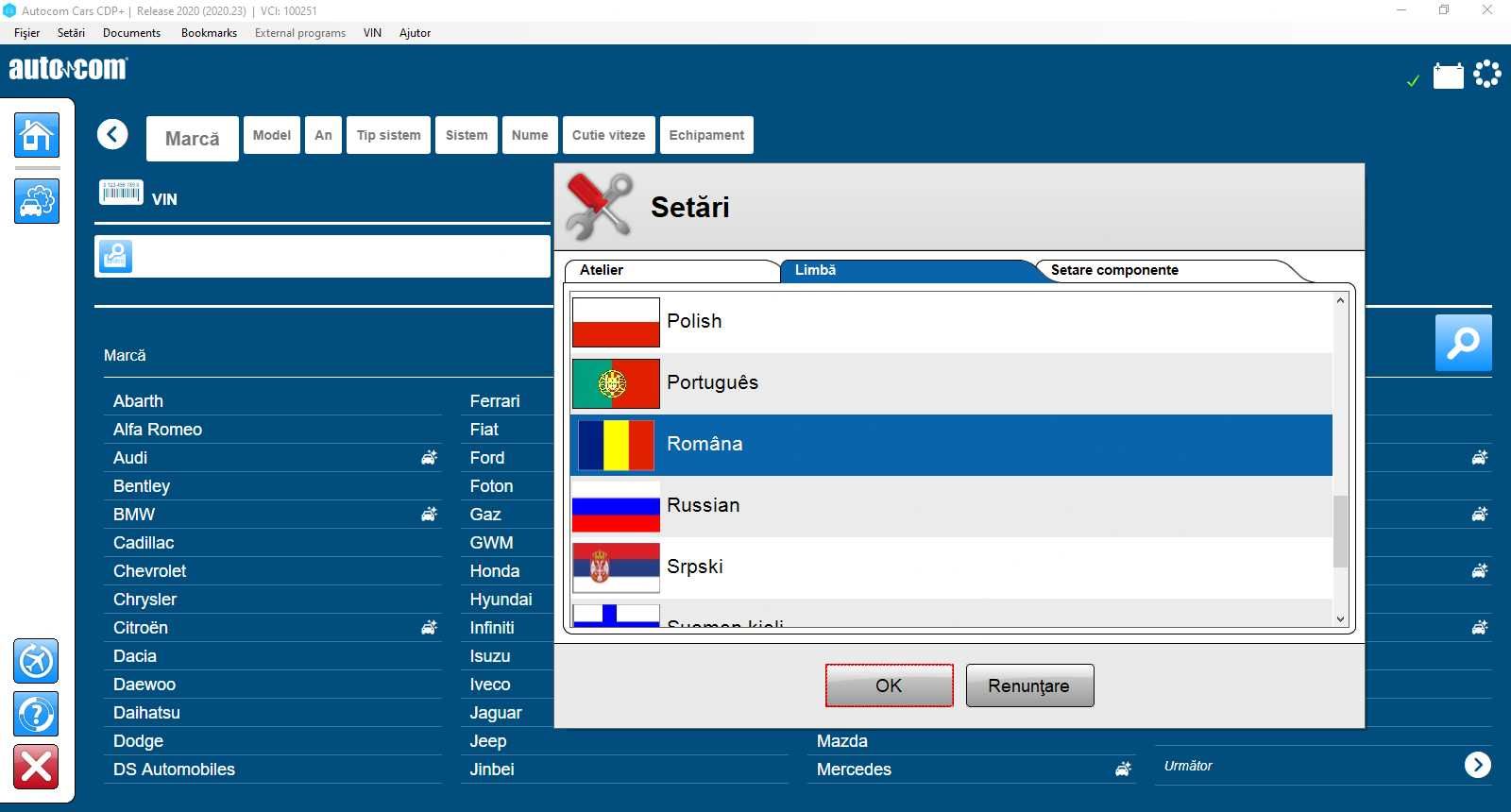The width and height of the screenshot is (1511, 812).
Task: Click the green checkmark status icon
Action: coord(1413,80)
